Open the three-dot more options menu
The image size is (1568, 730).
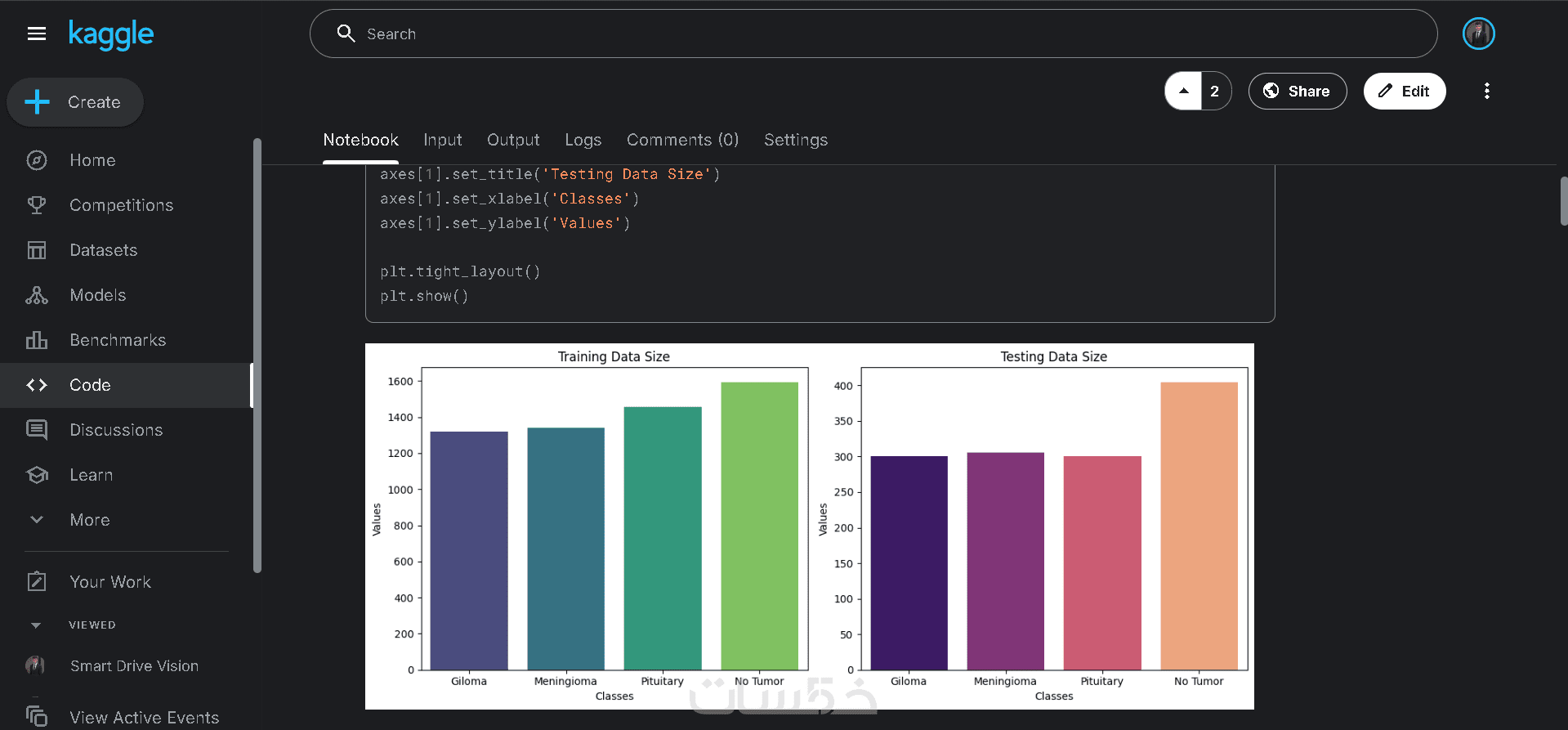tap(1486, 91)
